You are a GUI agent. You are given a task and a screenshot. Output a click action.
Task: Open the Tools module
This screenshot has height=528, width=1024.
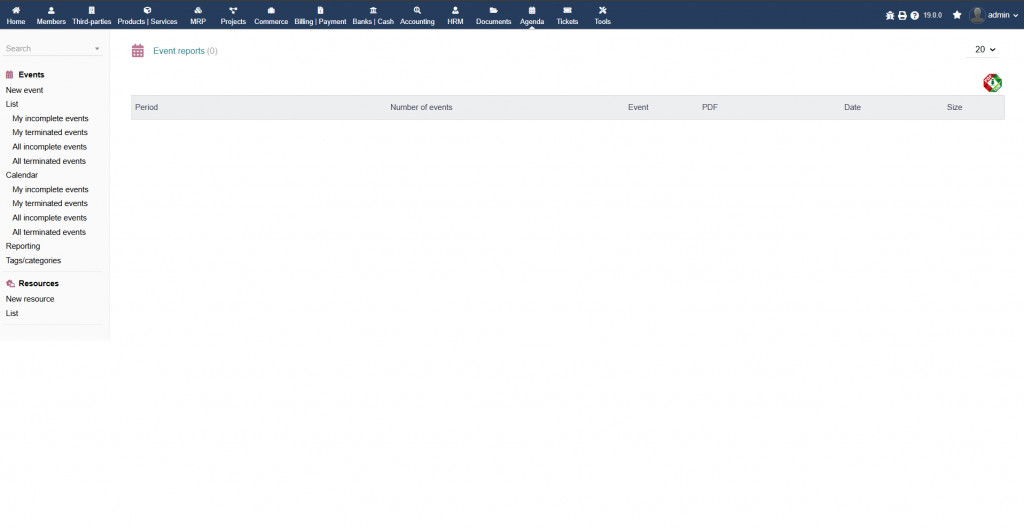(x=602, y=16)
